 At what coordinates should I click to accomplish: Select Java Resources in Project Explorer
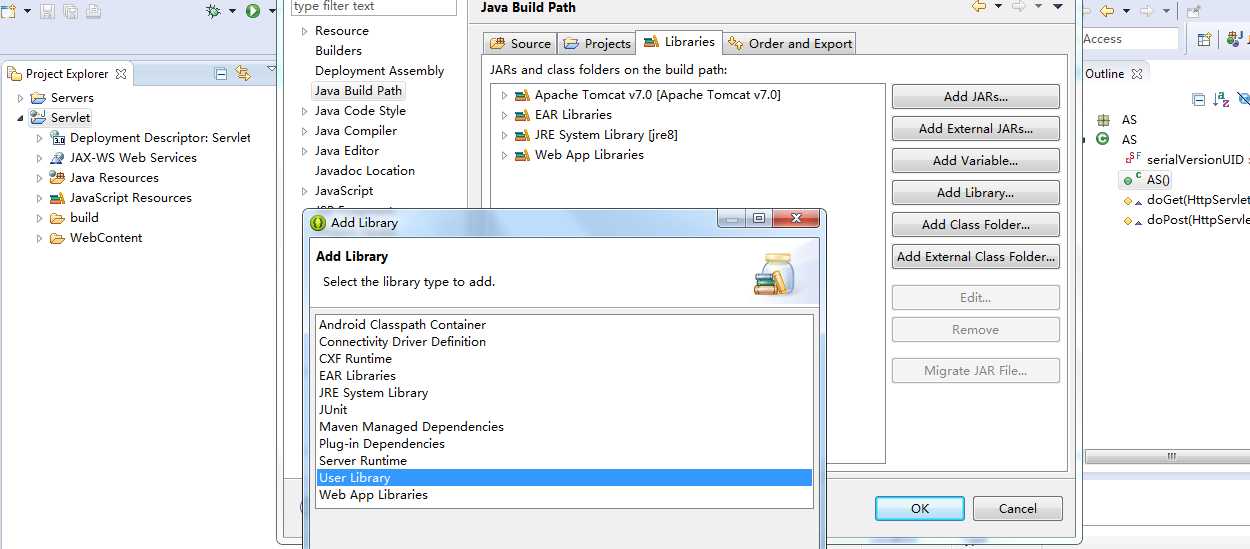click(x=114, y=178)
